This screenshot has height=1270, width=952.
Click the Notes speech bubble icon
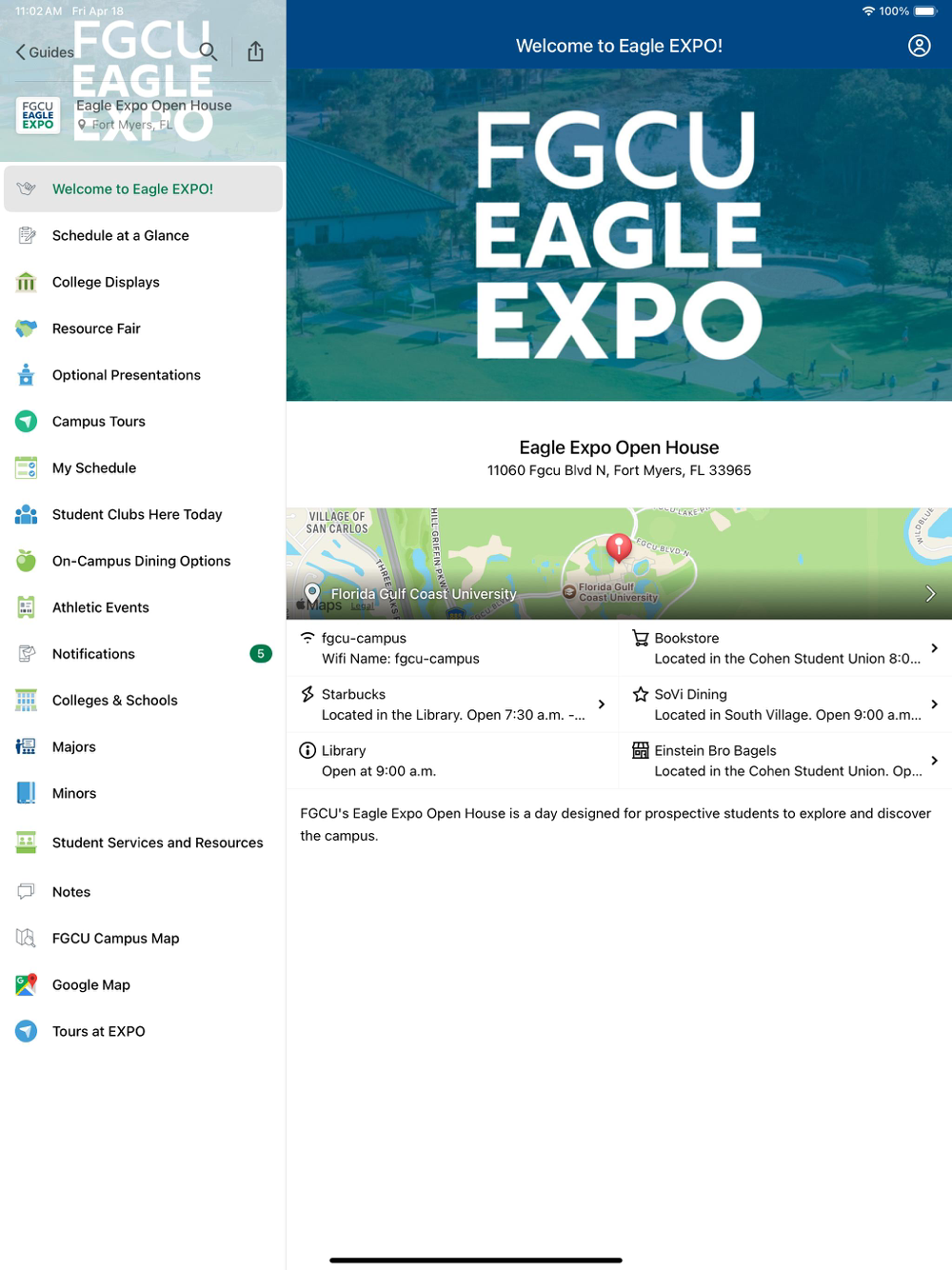pos(27,892)
